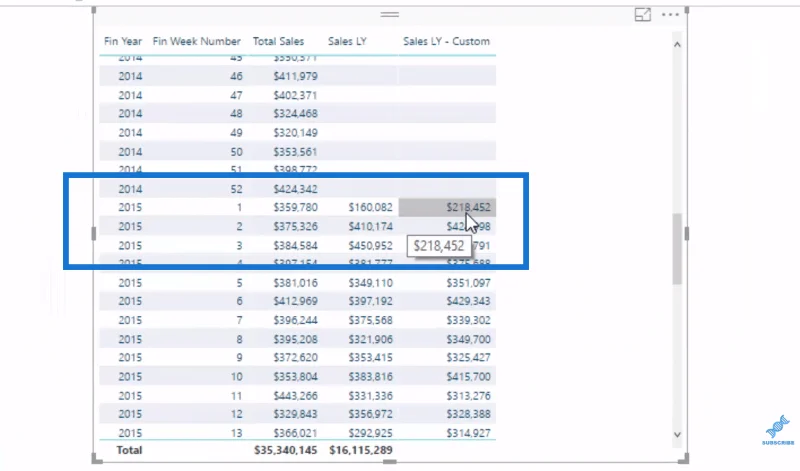The height and width of the screenshot is (471, 800).
Task: Select Sales LY cell $292,925
Action: [x=370, y=433]
